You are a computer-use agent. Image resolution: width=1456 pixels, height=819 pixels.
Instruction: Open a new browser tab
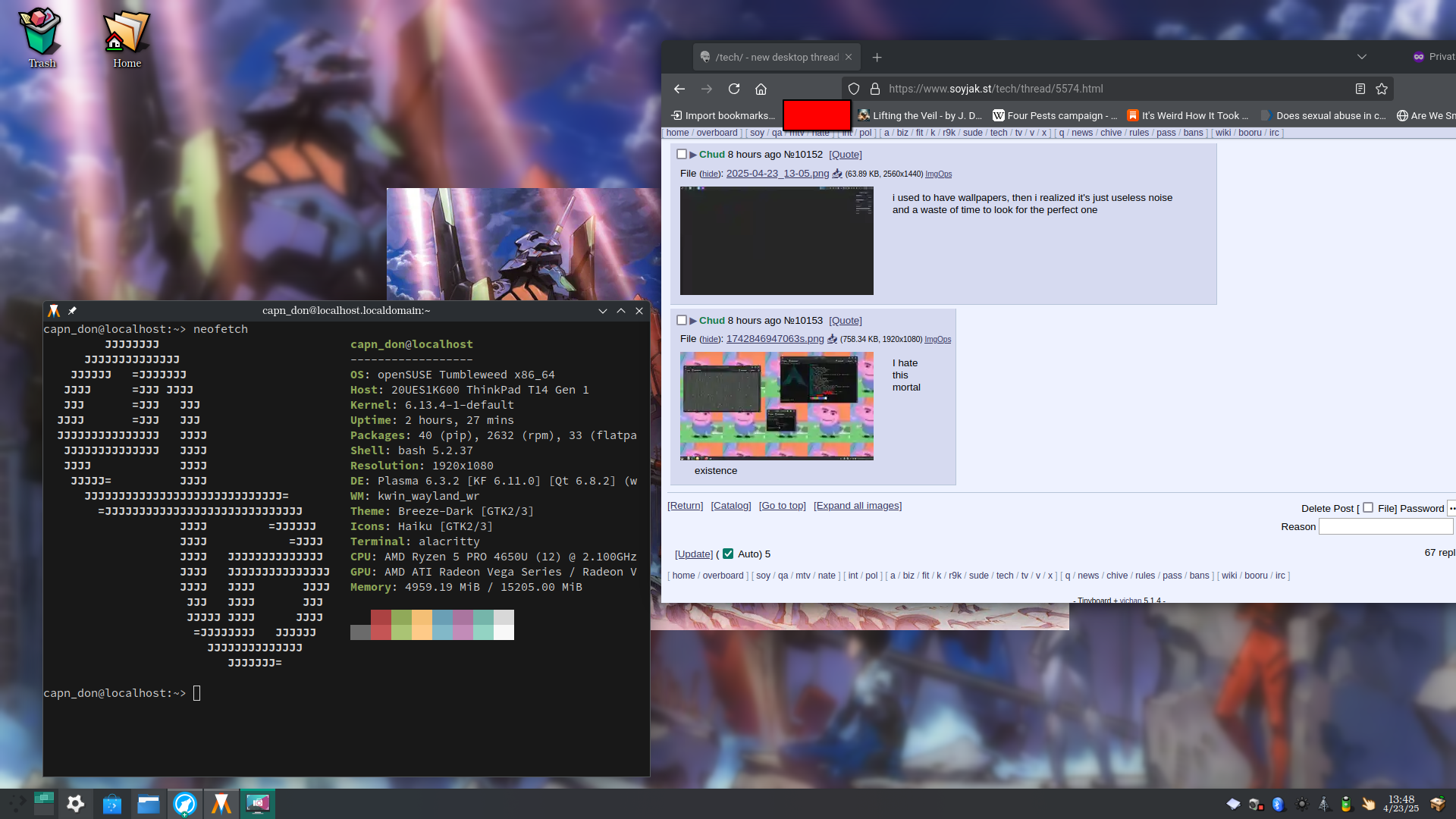(x=877, y=57)
